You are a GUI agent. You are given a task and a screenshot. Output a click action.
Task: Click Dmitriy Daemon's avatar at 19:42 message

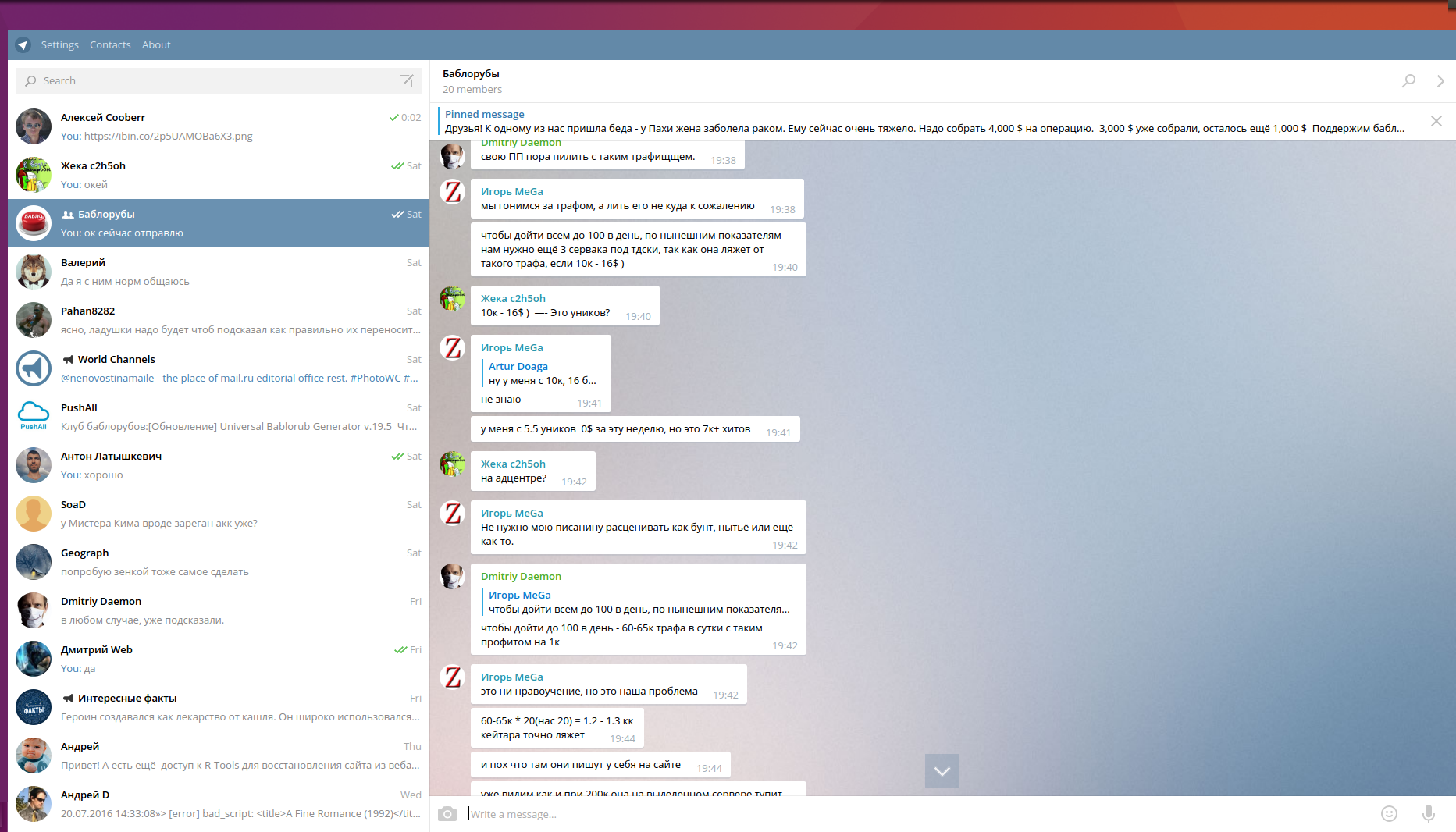point(453,577)
